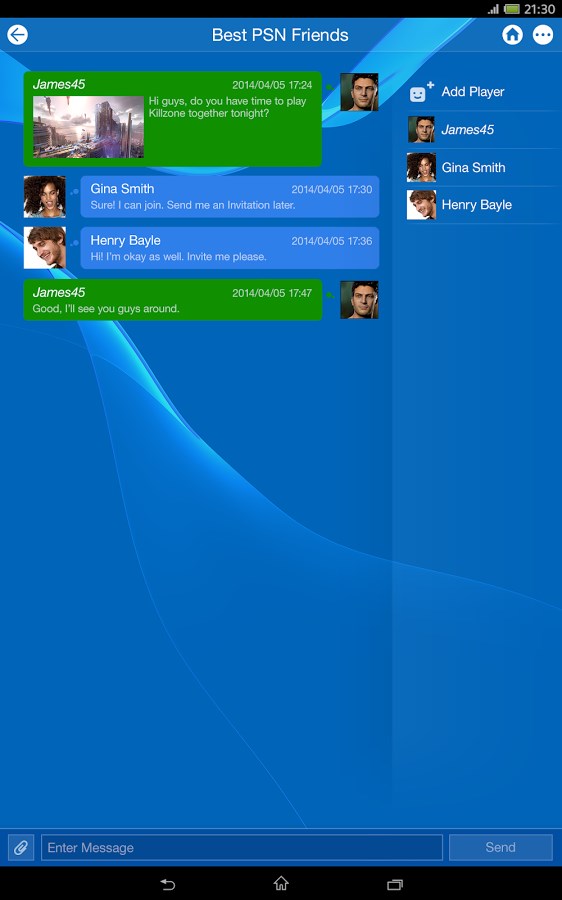Select Gina Smith avatar in player list

421,167
